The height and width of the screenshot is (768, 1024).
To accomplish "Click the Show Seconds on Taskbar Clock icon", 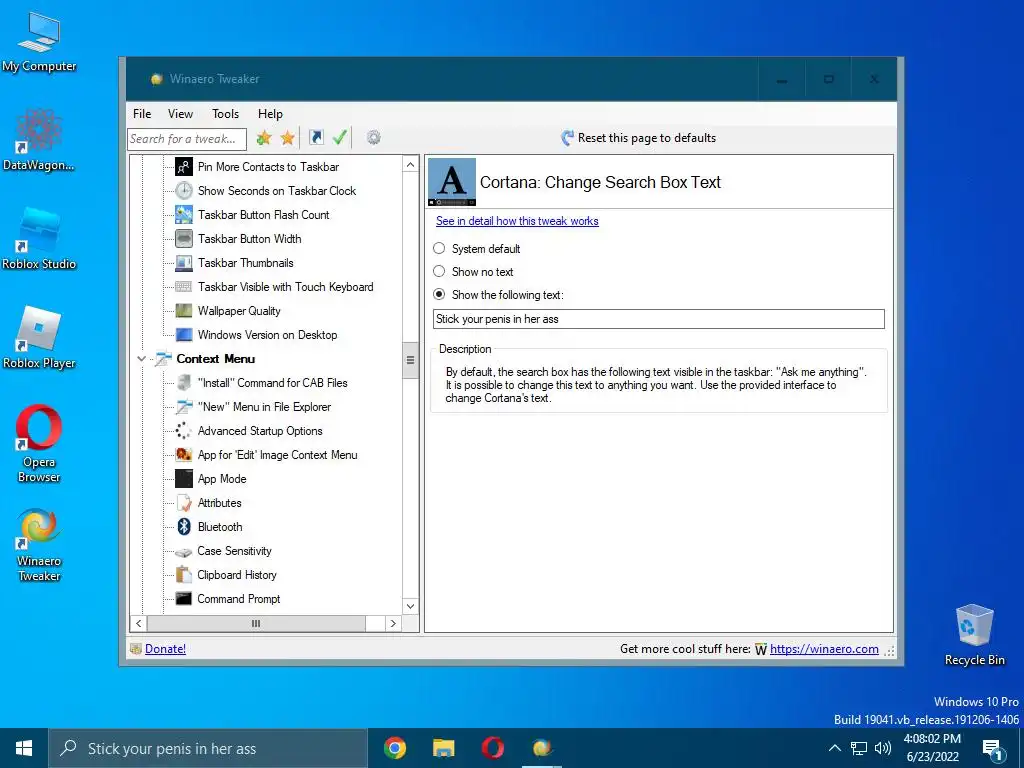I will tap(184, 191).
